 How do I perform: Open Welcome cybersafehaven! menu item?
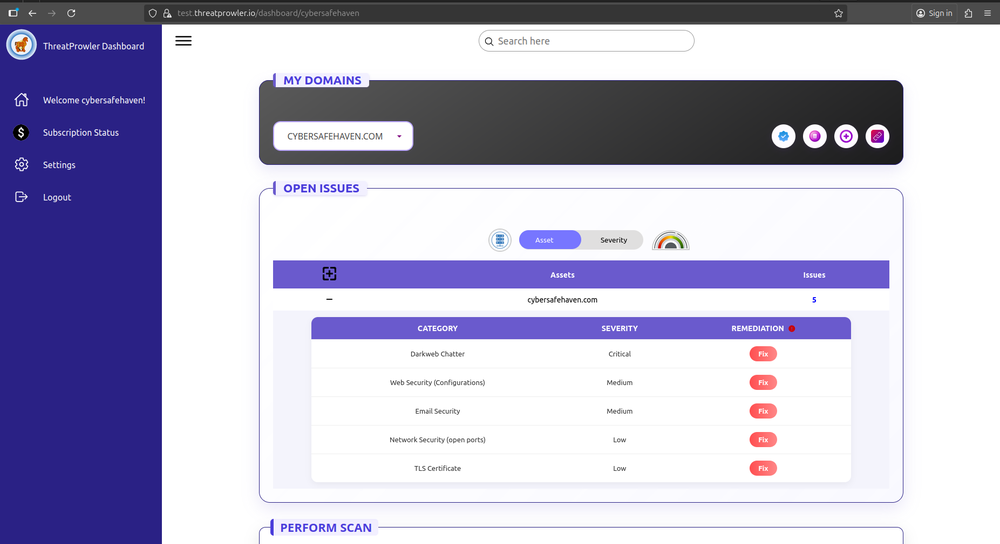point(94,100)
